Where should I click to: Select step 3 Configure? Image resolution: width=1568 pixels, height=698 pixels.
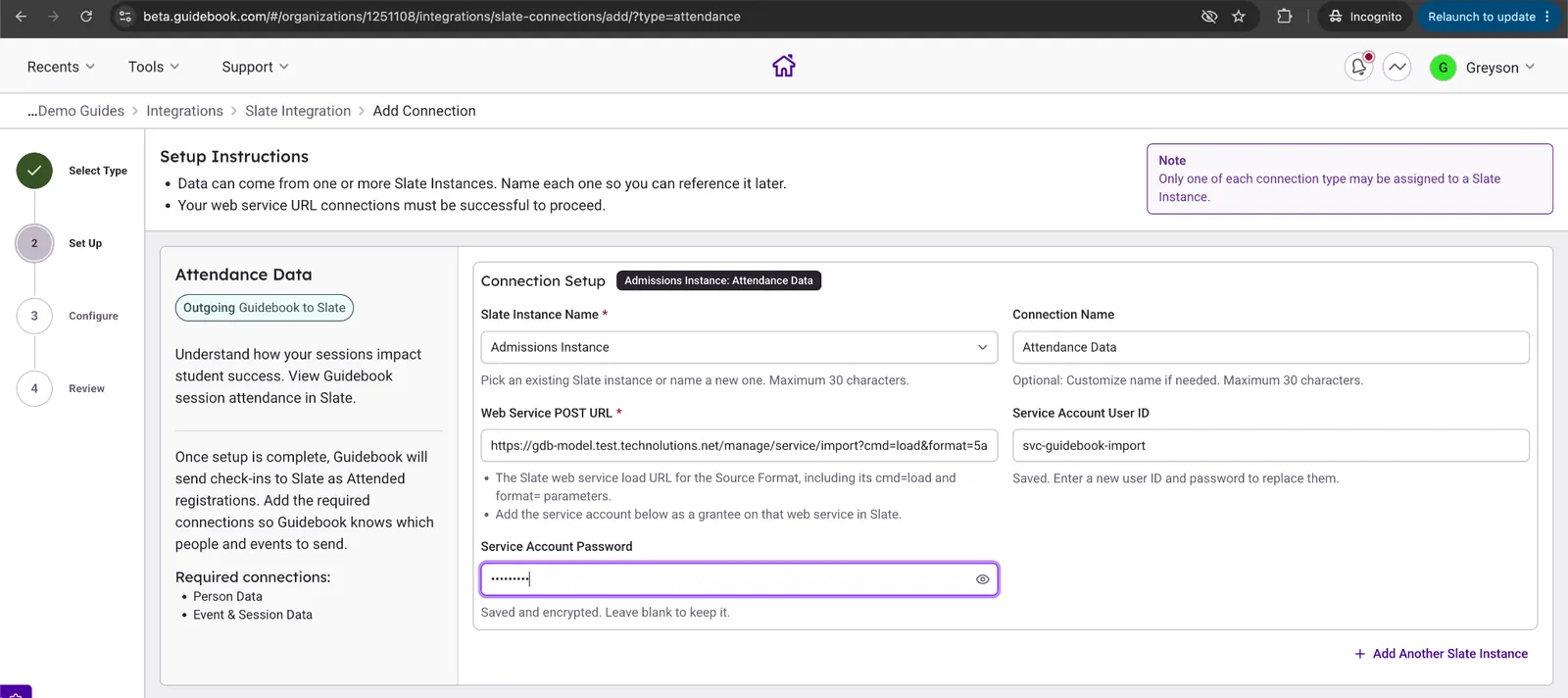(34, 316)
